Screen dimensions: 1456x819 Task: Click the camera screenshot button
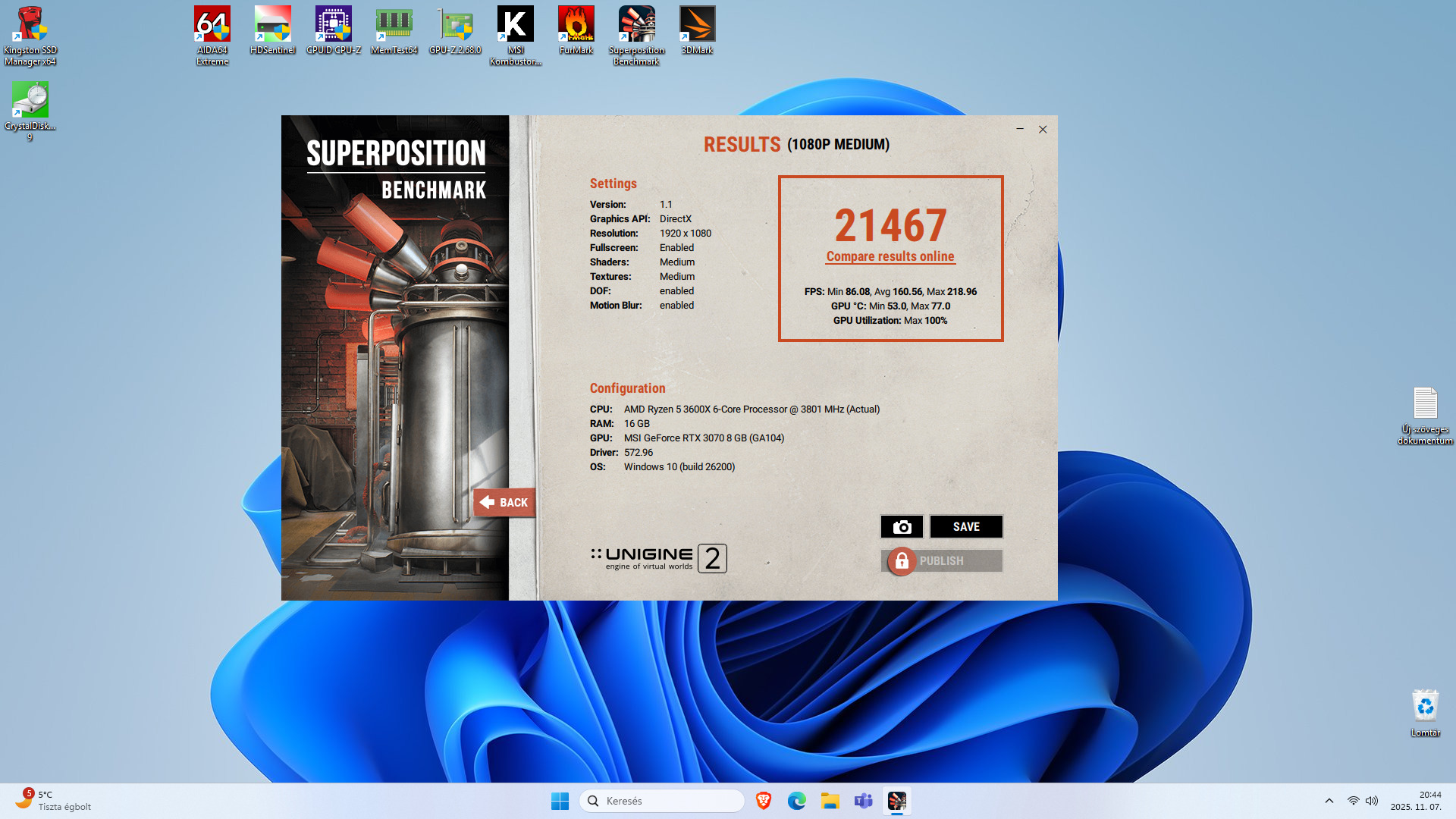coord(902,526)
